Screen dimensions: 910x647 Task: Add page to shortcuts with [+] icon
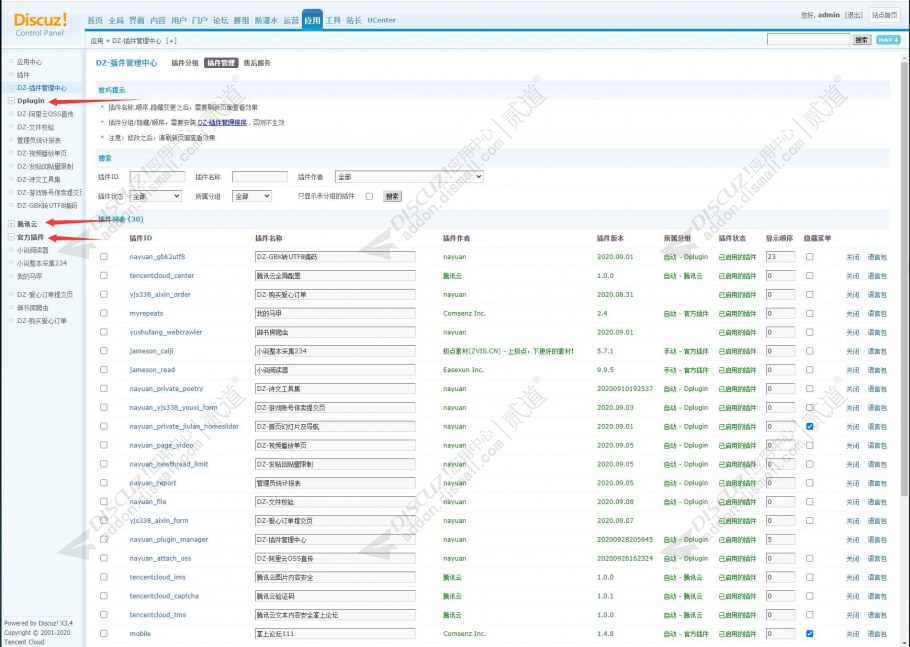click(x=171, y=41)
